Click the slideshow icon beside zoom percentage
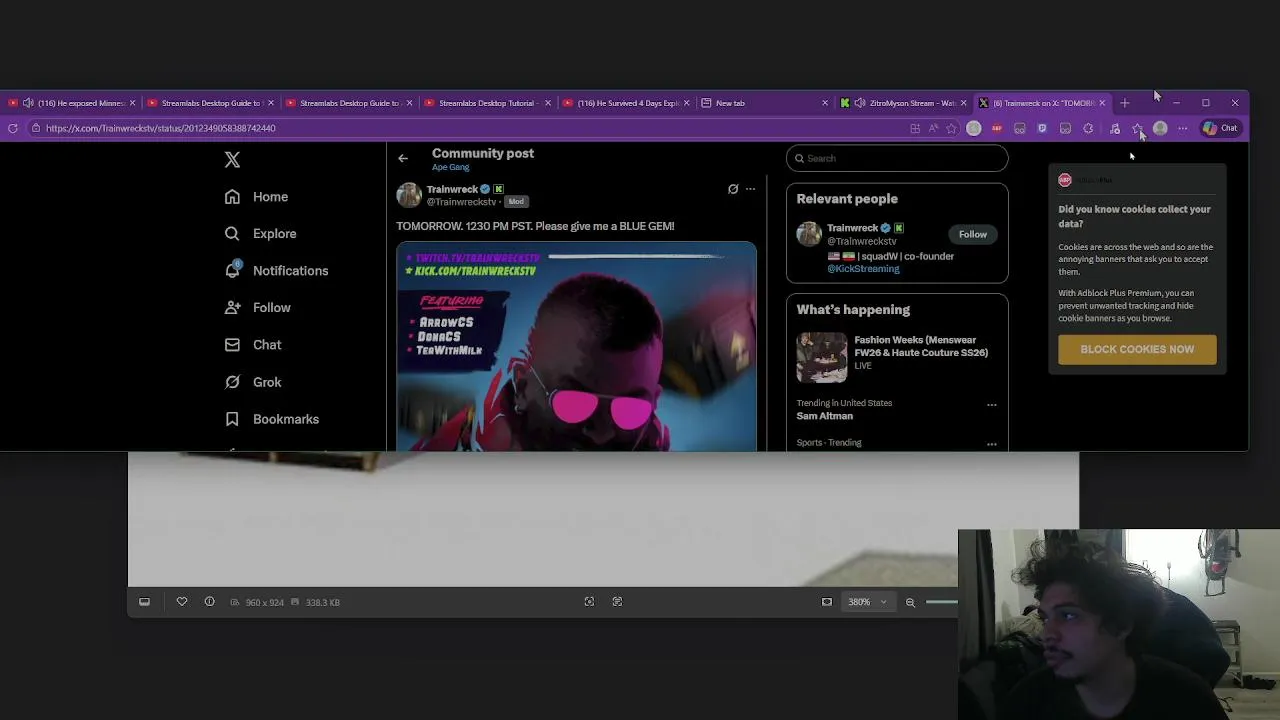Screen dimensions: 1280x720 (827, 602)
